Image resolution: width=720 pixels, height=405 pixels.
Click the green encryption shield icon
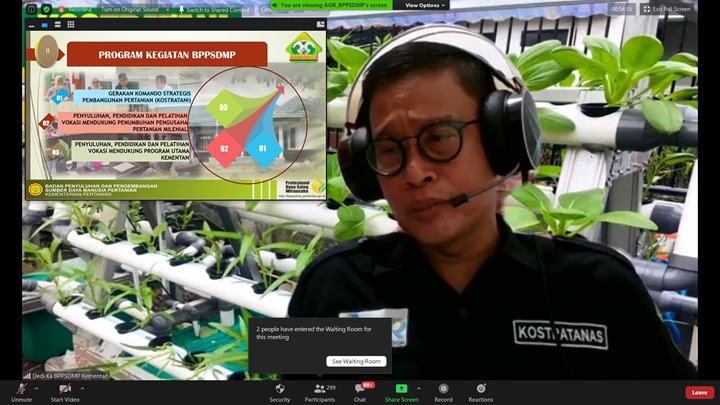(x=46, y=9)
